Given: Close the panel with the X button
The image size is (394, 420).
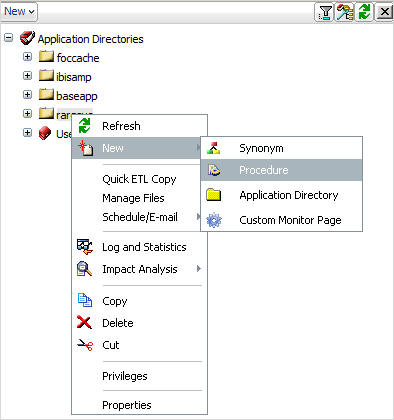Looking at the screenshot, I should point(384,12).
